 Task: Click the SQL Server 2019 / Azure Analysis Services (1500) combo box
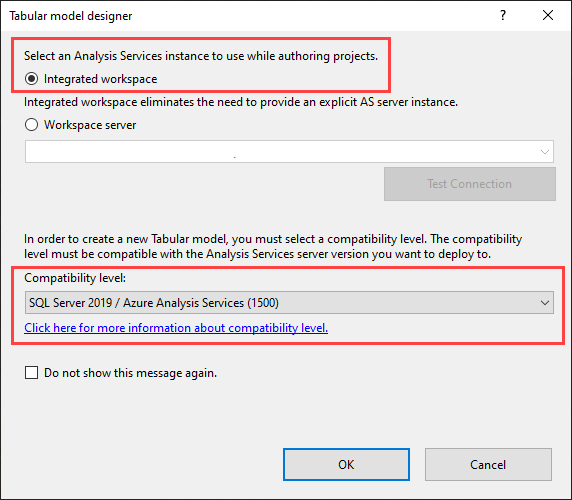289,303
